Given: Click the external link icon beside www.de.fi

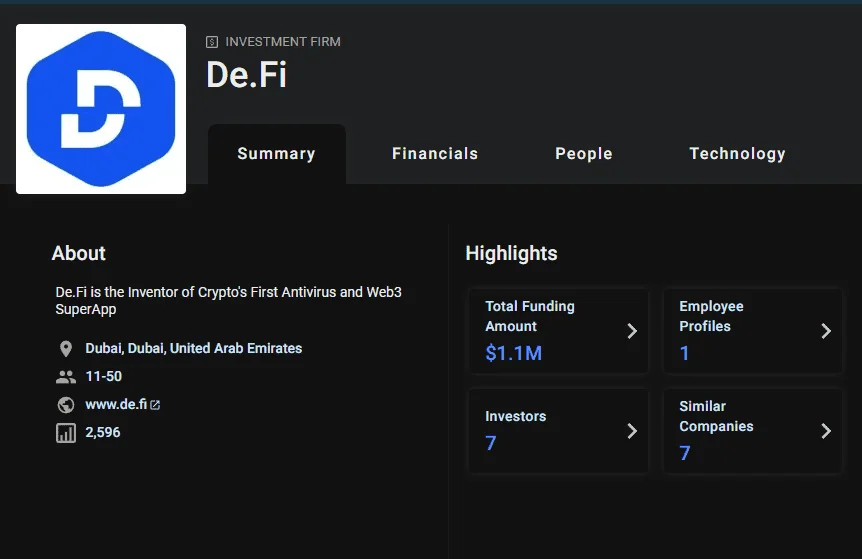Looking at the screenshot, I should 155,405.
